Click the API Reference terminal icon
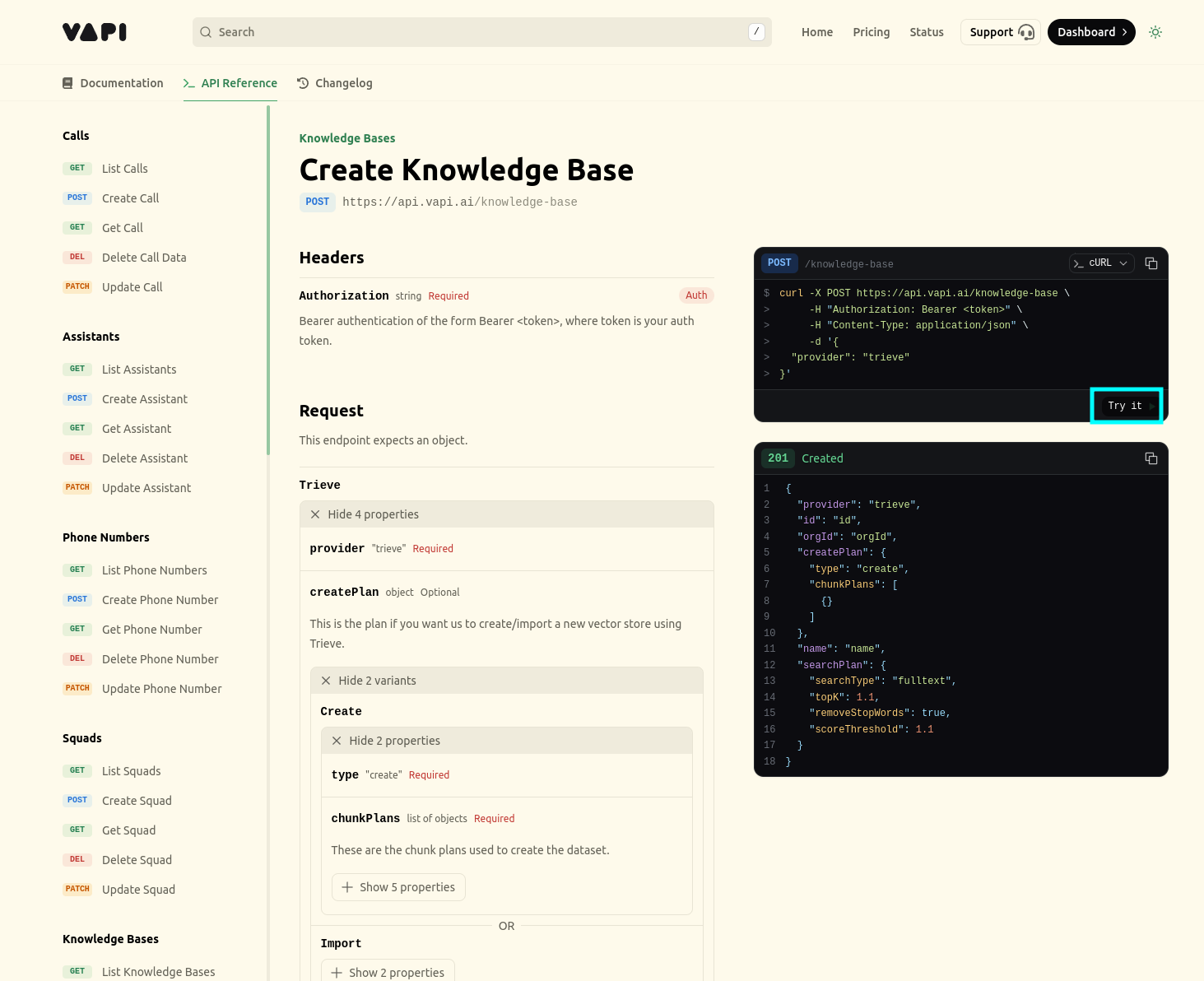 click(189, 83)
